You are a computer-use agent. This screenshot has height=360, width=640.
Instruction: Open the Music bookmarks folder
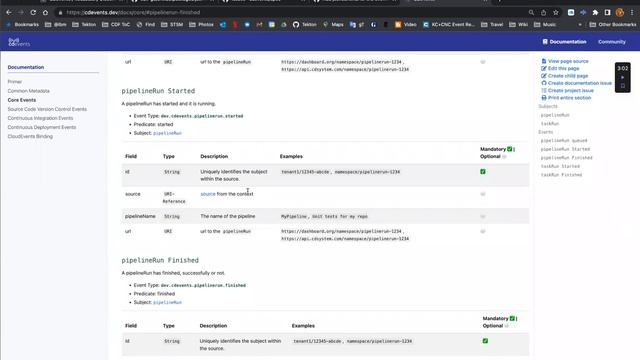pyautogui.click(x=545, y=24)
